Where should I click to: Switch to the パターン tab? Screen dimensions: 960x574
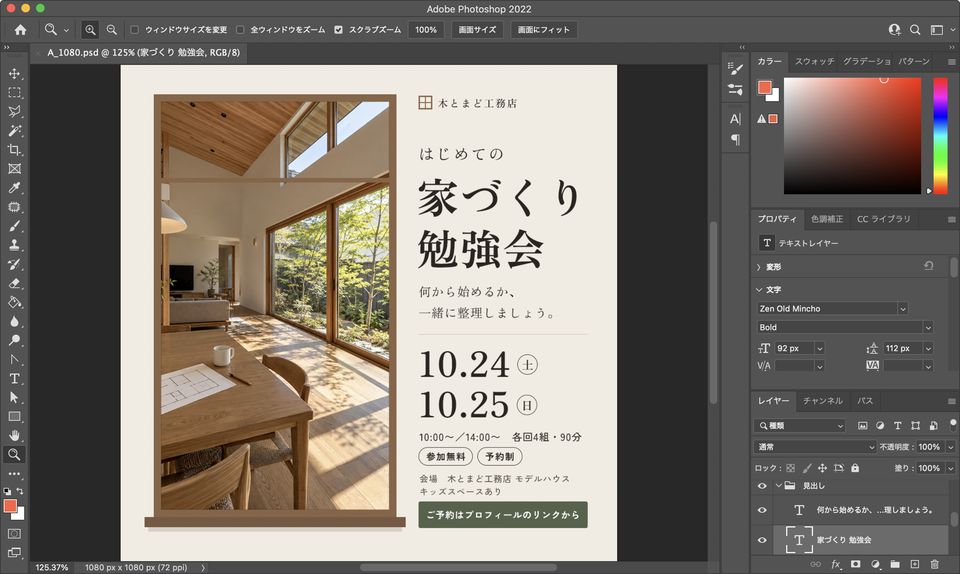(914, 61)
